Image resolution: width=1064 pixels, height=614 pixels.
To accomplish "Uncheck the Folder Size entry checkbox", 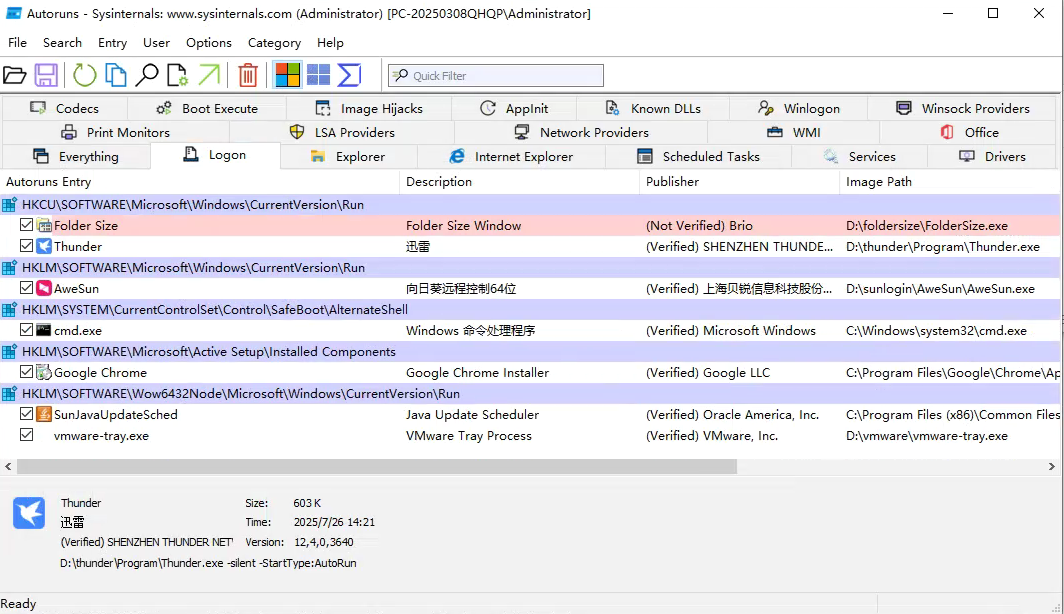I will (x=26, y=225).
